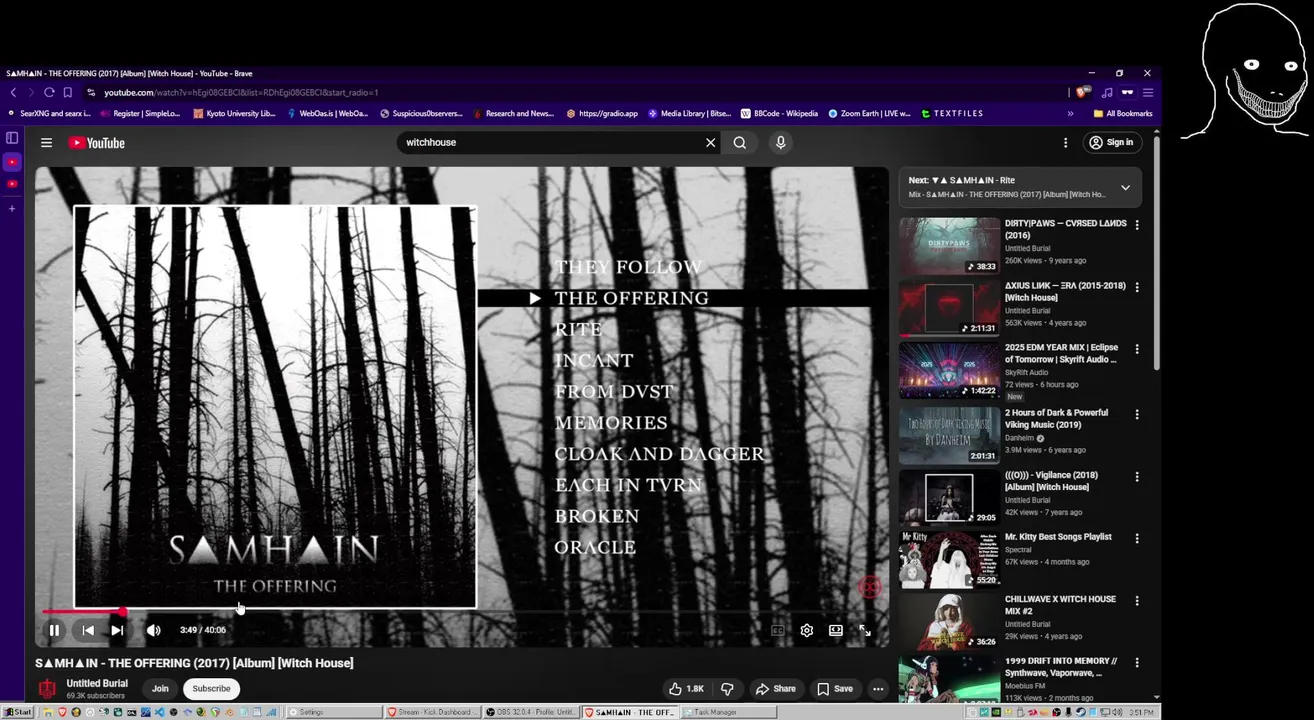Sign in to YouTube

click(1112, 143)
